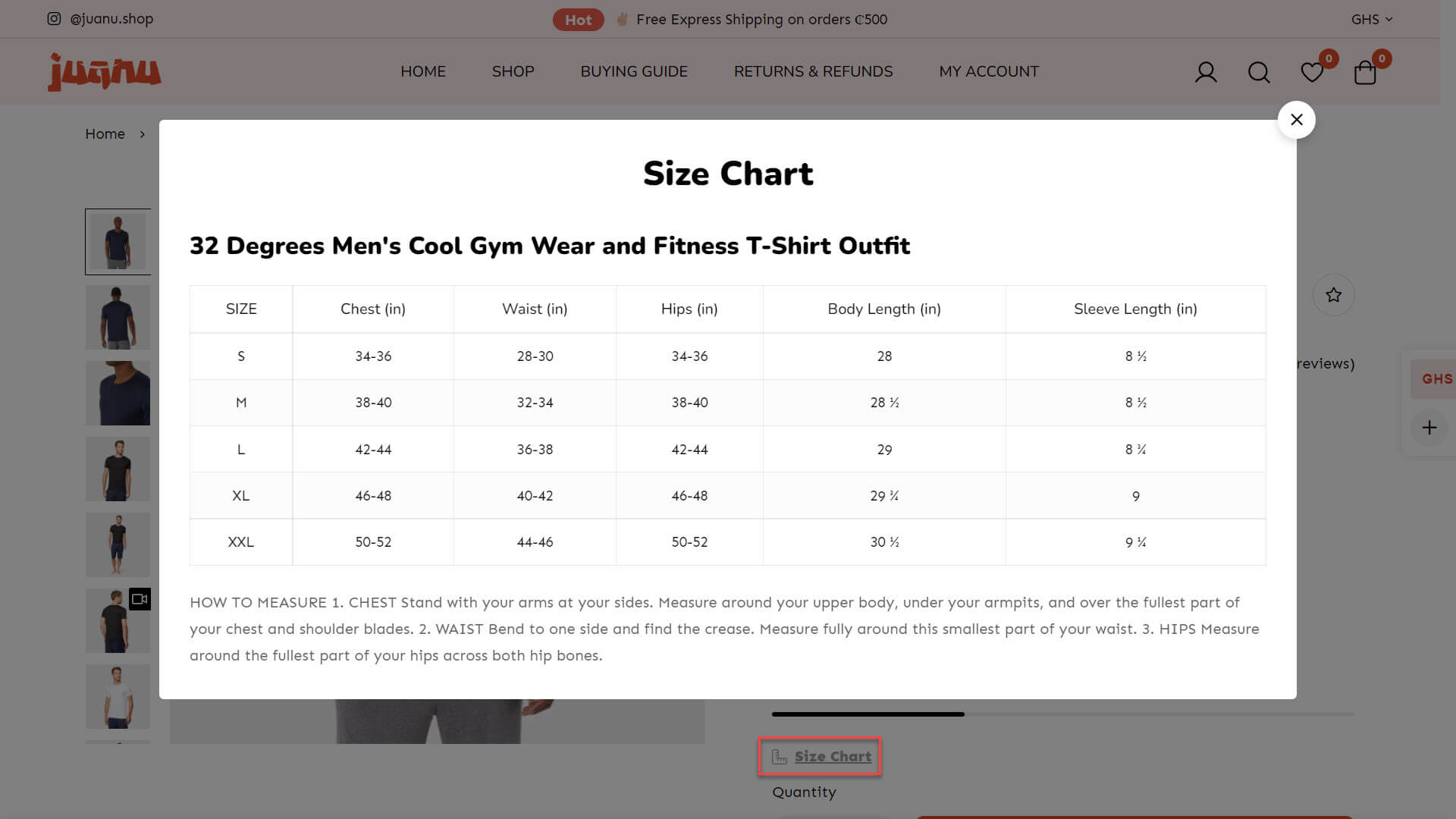
Task: Go to the HOME menu item
Action: 423,71
